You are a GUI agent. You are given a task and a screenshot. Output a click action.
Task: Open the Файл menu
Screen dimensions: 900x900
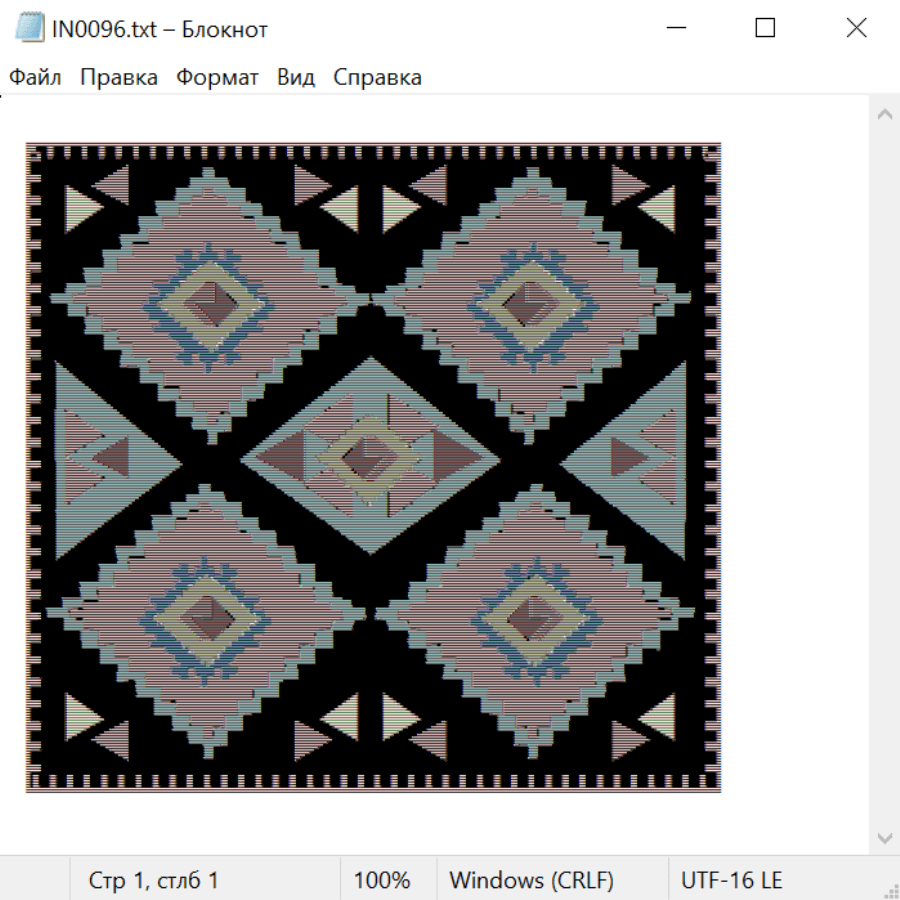35,77
